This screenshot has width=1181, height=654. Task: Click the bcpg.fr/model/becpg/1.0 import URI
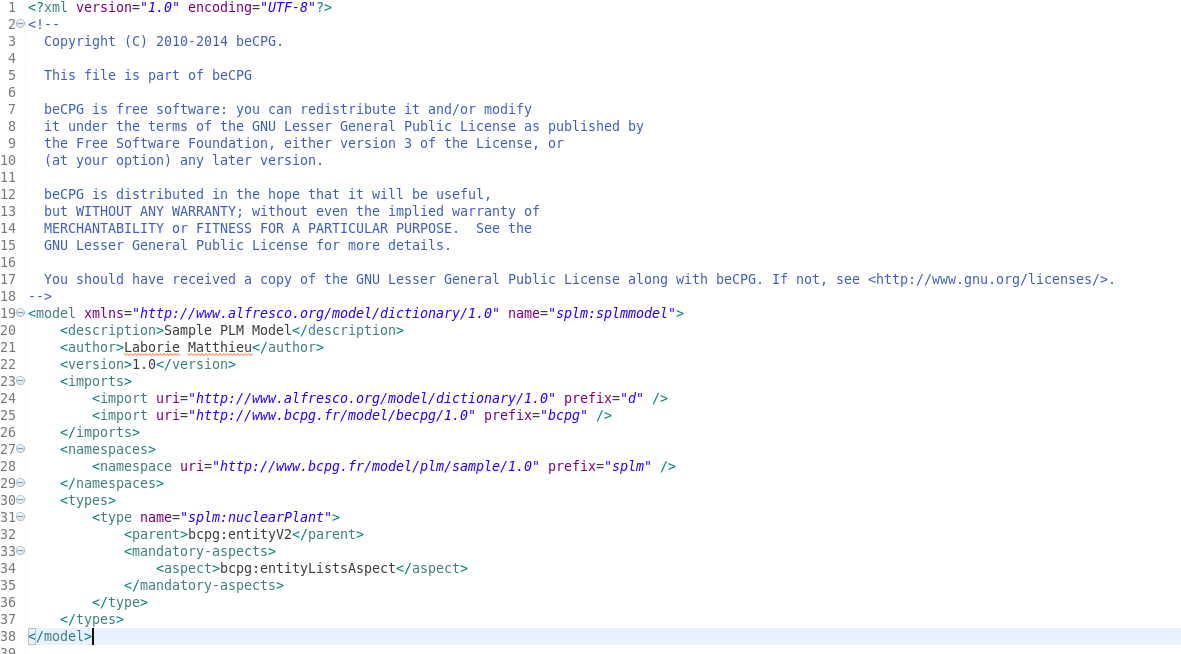coord(331,415)
